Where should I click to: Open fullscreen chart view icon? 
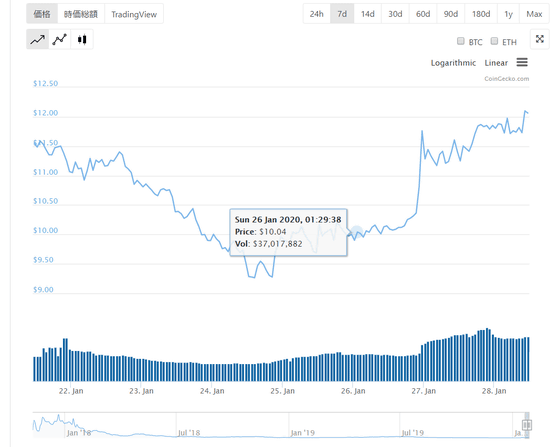pyautogui.click(x=540, y=39)
